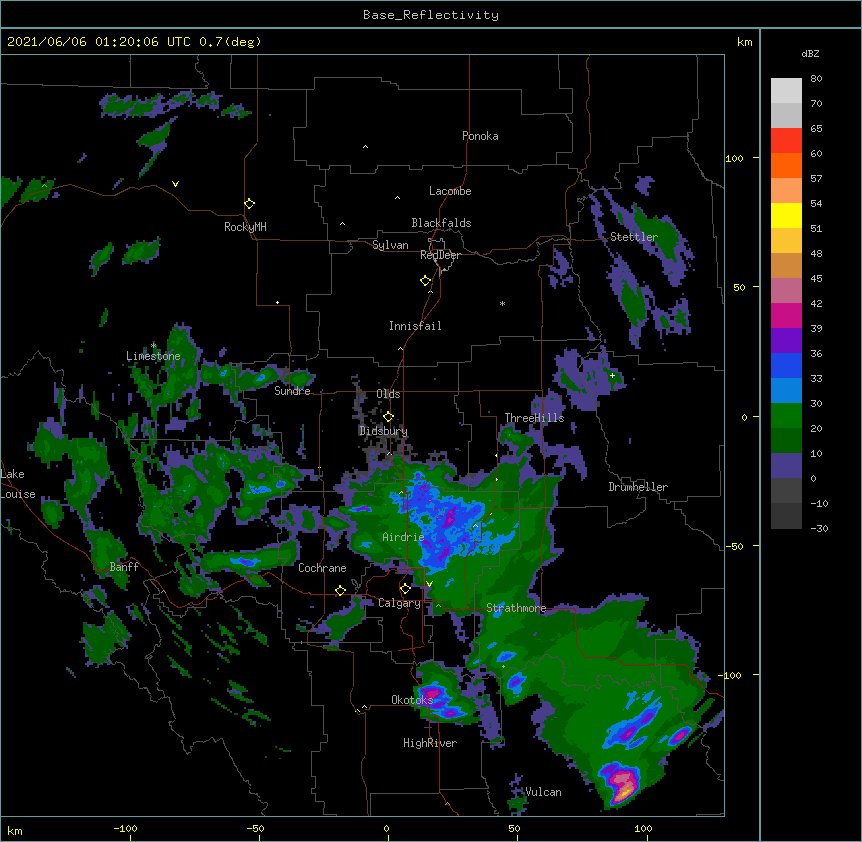Pick the light gray 80–70 dBZ legend color

[x=786, y=91]
